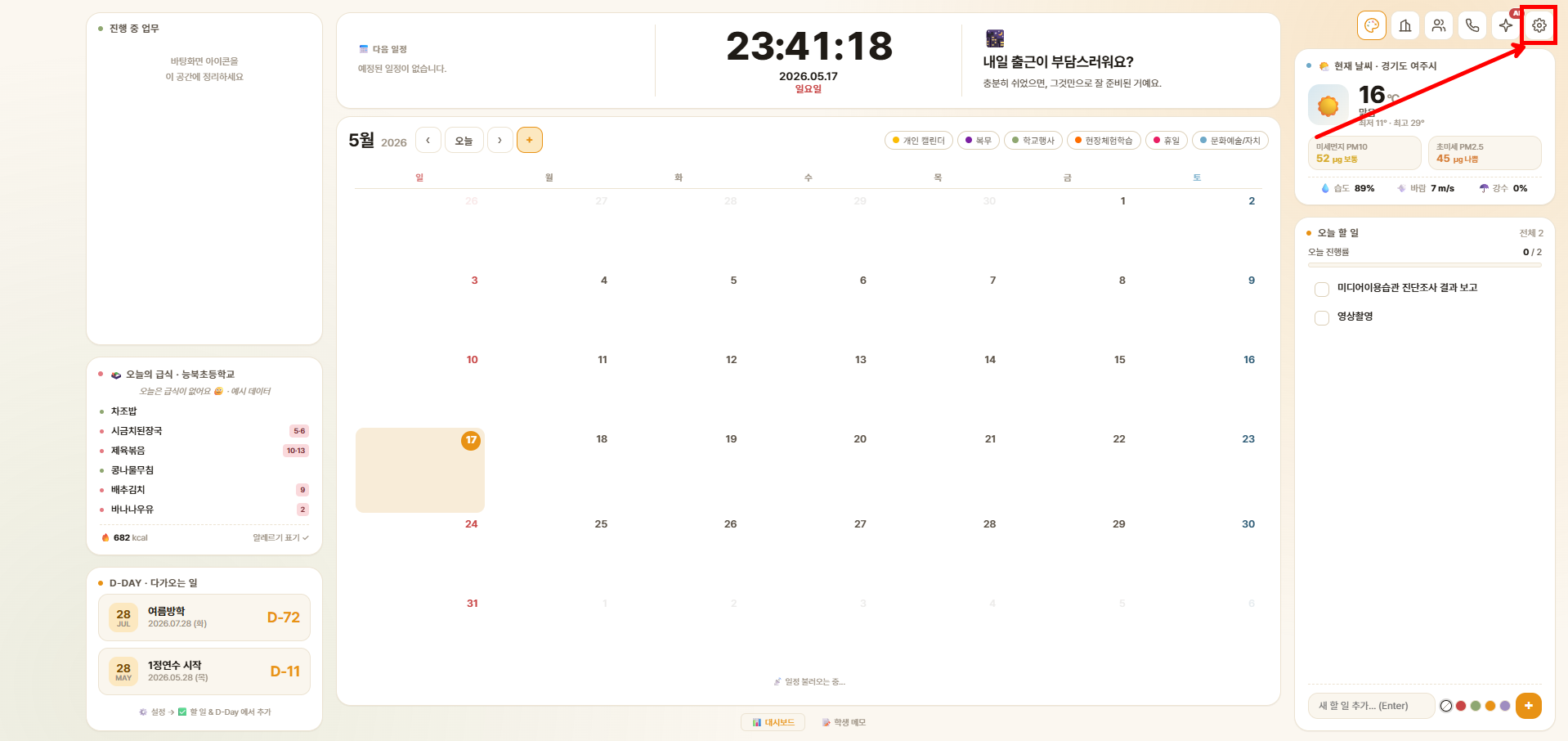The height and width of the screenshot is (741, 1568).
Task: Click the orange plus add-todo button
Action: [x=1529, y=706]
